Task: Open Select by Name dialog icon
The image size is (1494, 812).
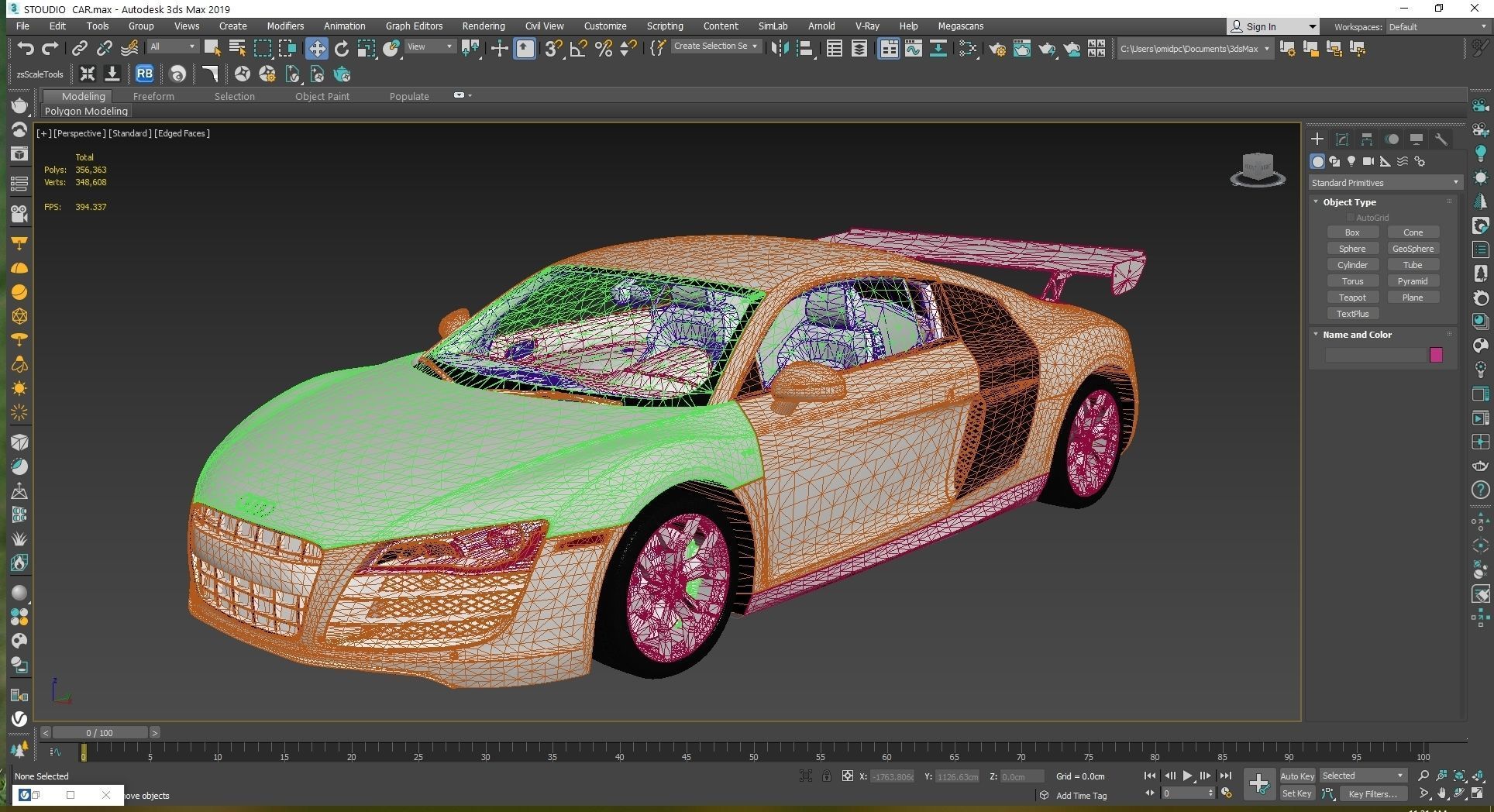Action: (237, 48)
